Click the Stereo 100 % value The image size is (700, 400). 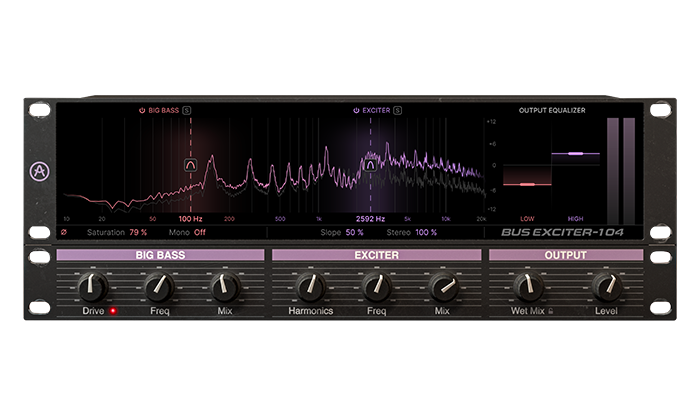pos(426,232)
